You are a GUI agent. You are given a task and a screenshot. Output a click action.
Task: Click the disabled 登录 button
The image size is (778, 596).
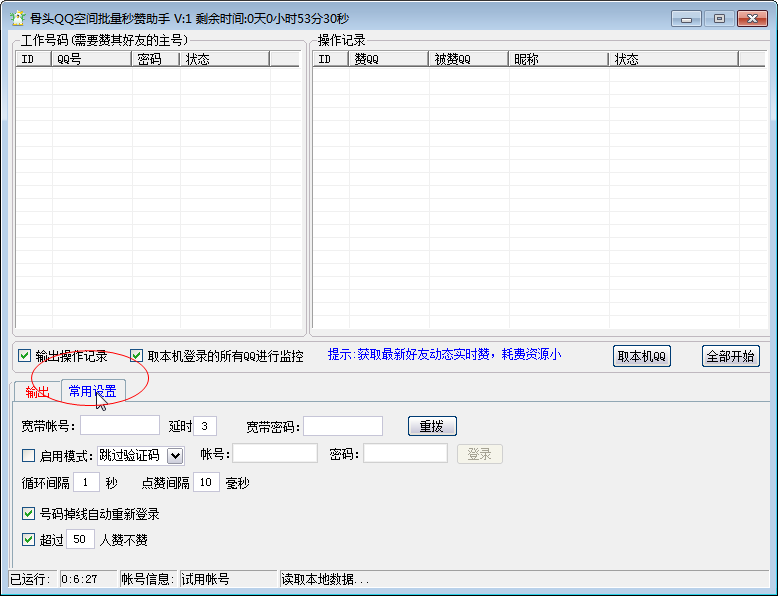[x=479, y=454]
